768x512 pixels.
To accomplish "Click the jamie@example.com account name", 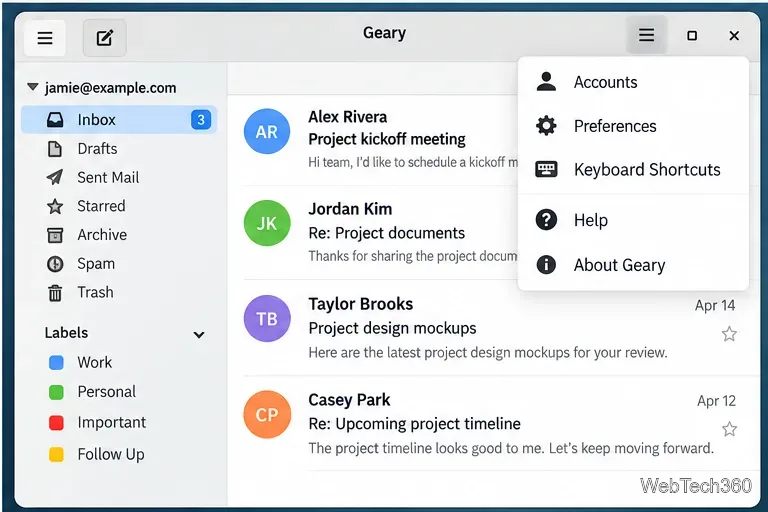I will pyautogui.click(x=110, y=88).
